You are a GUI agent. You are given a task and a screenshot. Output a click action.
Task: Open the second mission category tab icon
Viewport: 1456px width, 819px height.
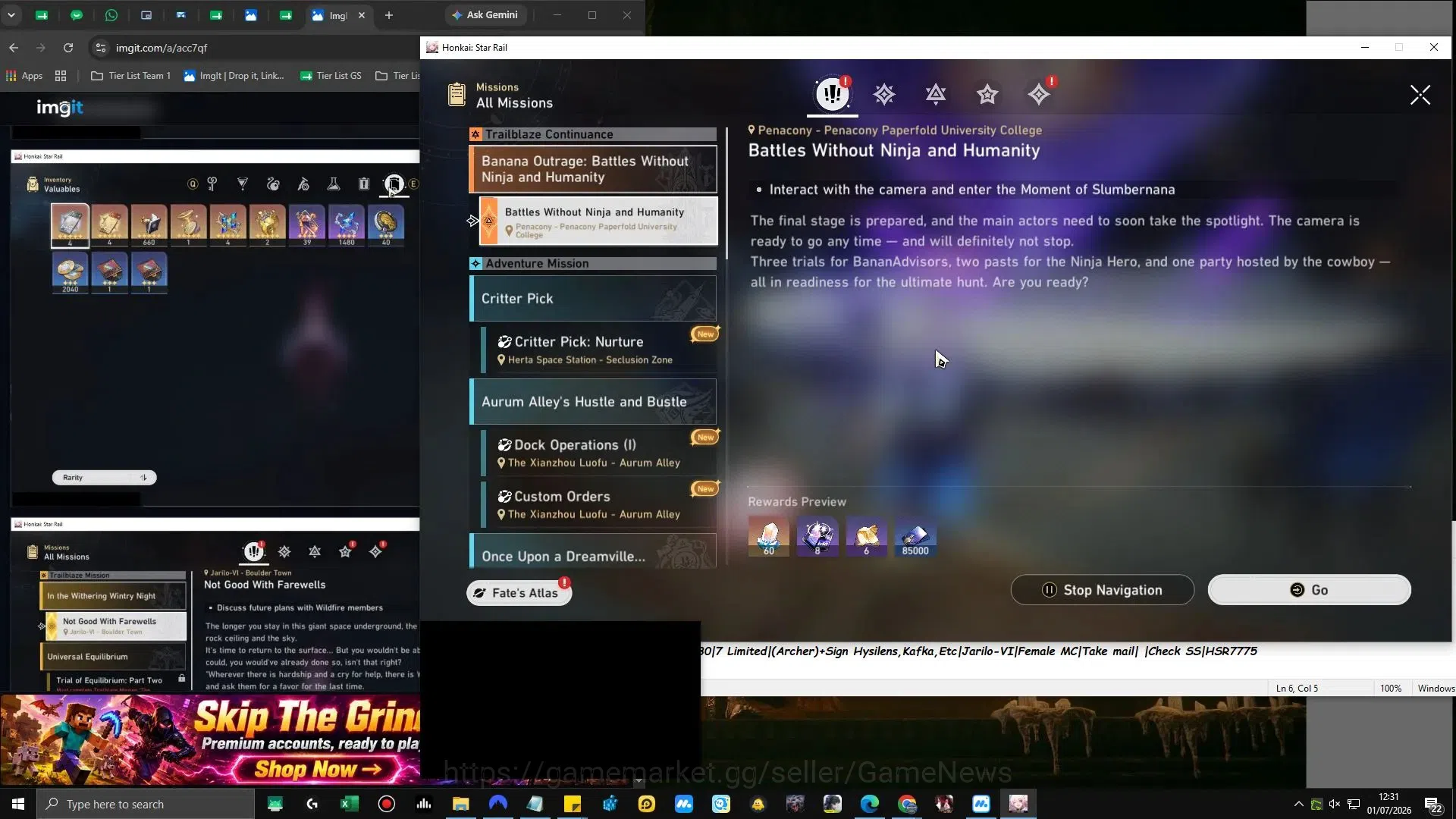click(x=884, y=94)
